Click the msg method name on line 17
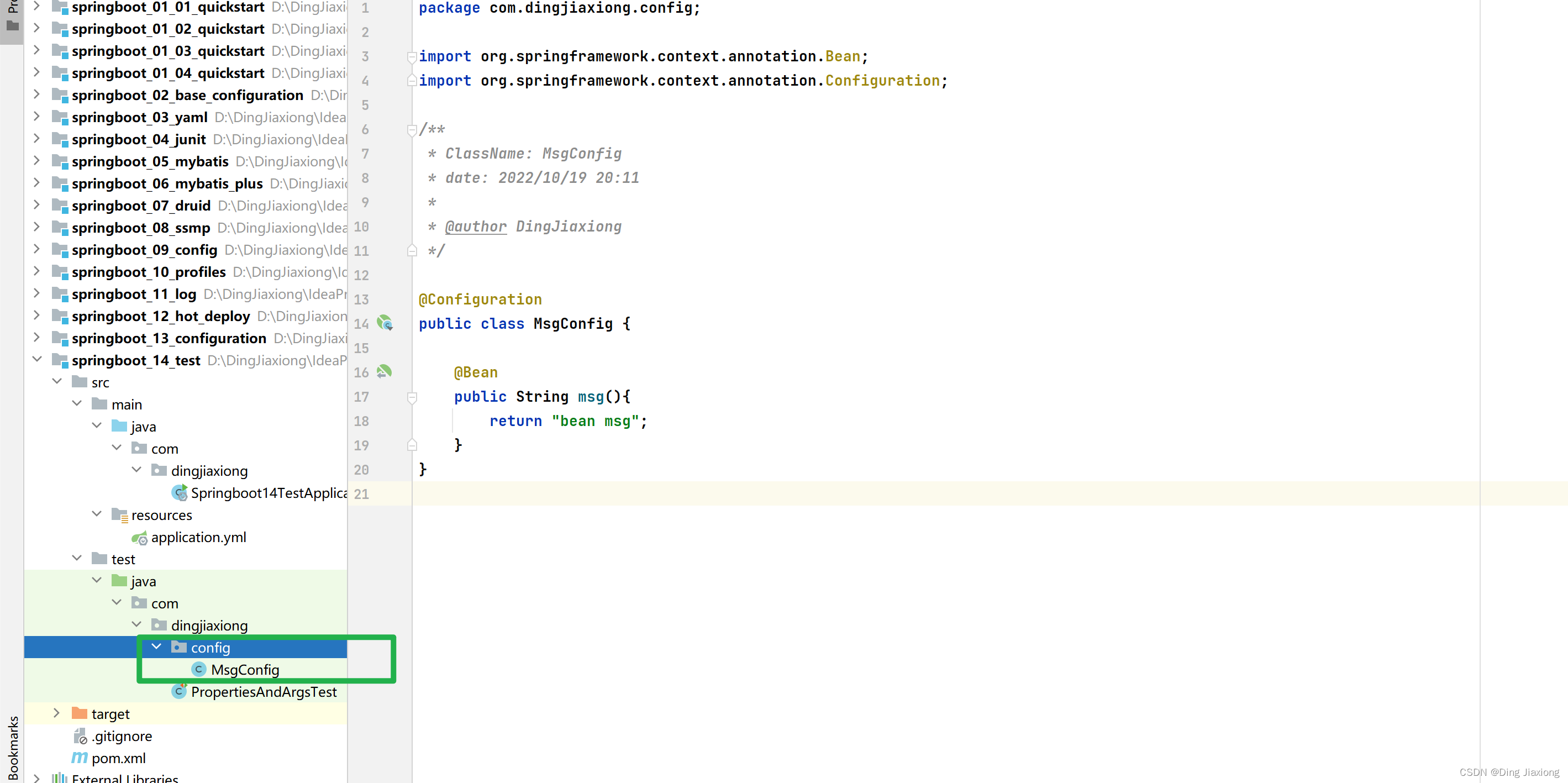1568x783 pixels. coord(591,396)
